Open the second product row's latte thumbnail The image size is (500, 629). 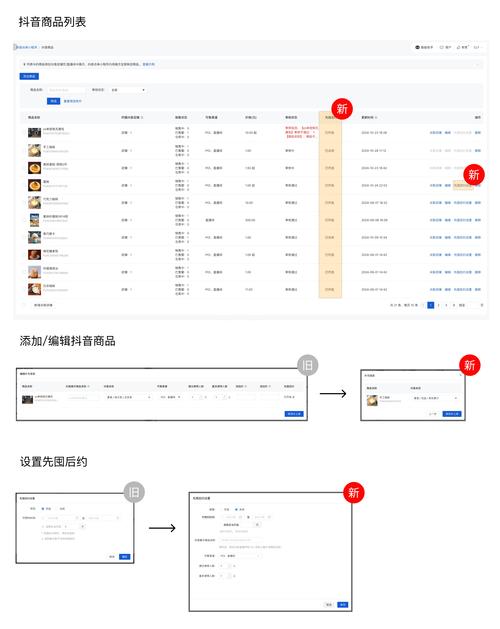tap(35, 150)
